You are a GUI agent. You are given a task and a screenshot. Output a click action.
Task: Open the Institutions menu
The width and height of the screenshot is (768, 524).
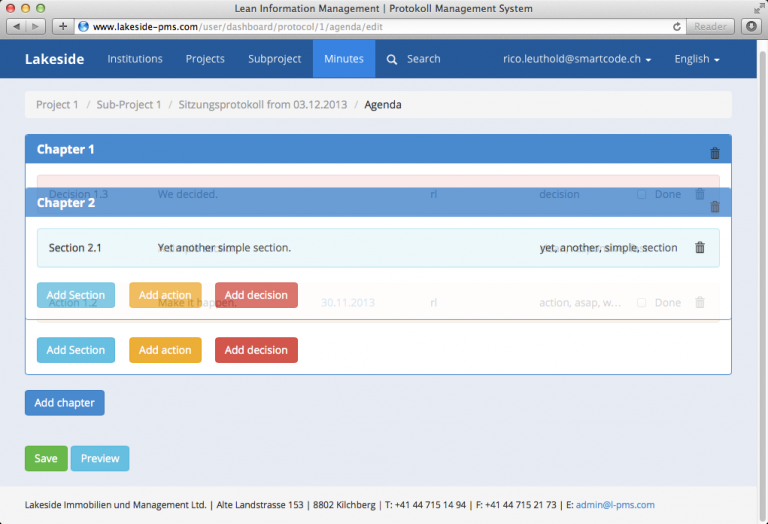pos(135,59)
